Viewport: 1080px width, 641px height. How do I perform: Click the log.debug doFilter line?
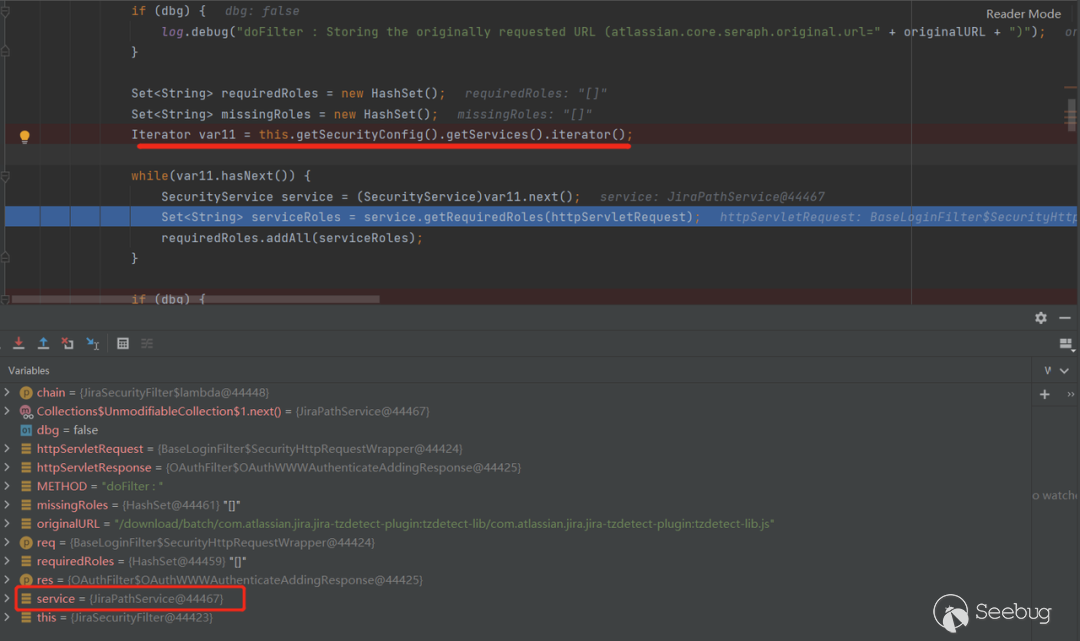pos(603,32)
